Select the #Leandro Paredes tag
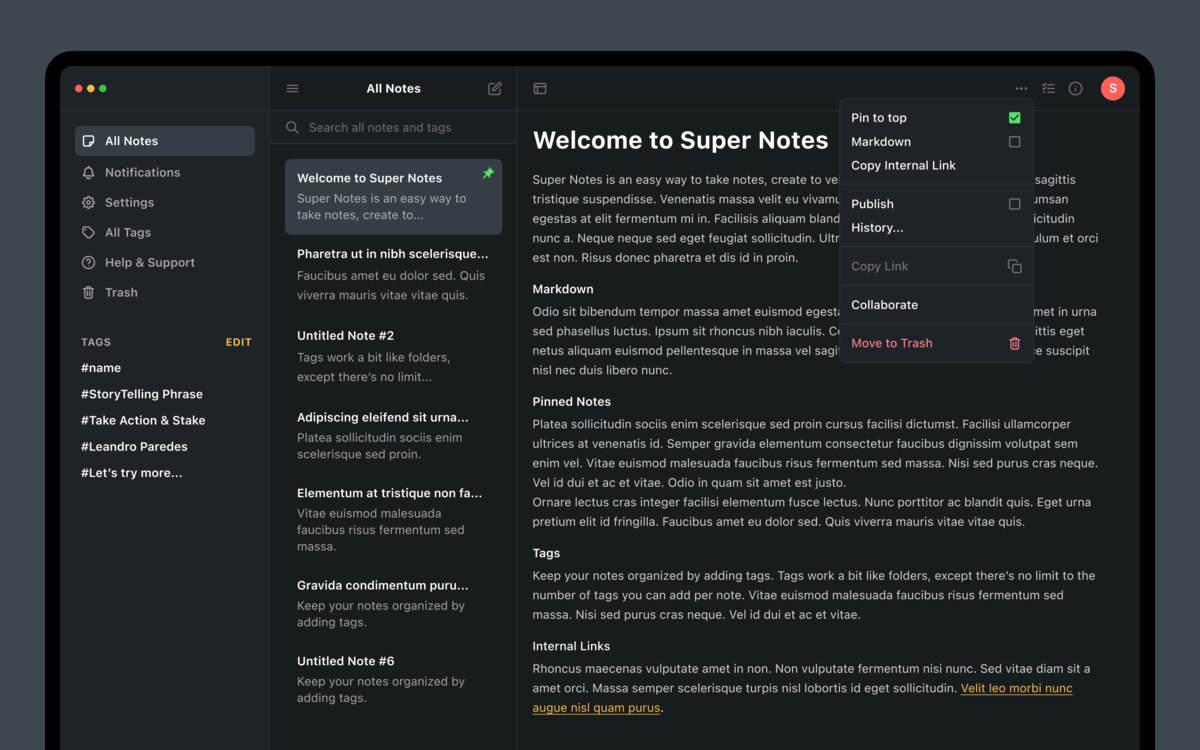 [134, 446]
